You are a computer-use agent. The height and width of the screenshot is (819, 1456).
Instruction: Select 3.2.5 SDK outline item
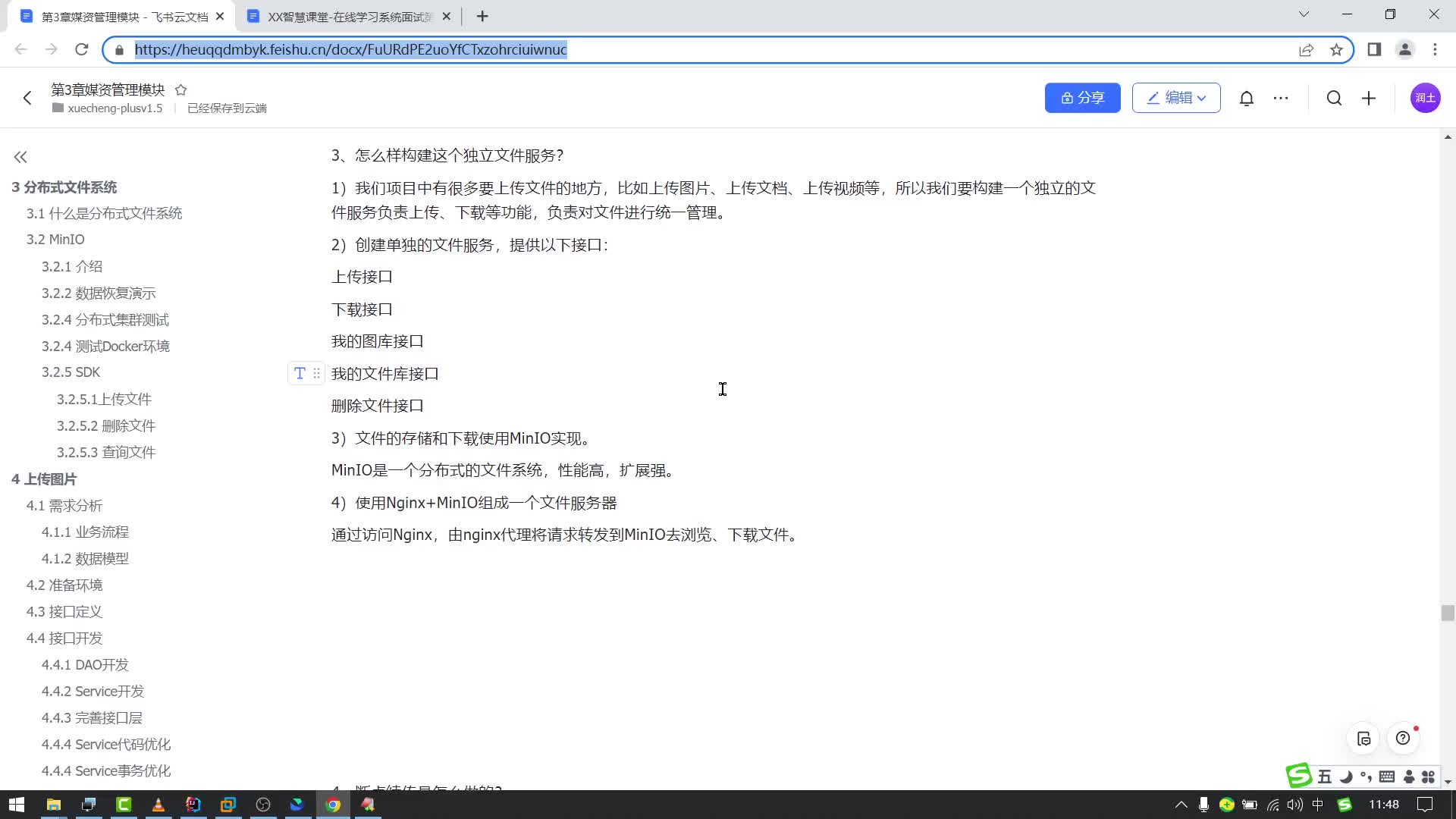coord(71,372)
